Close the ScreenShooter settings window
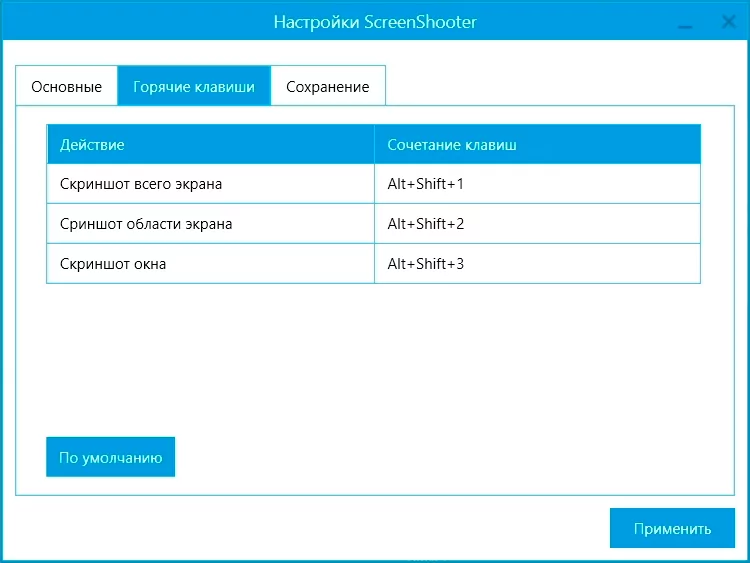Image resolution: width=750 pixels, height=563 pixels. point(728,22)
